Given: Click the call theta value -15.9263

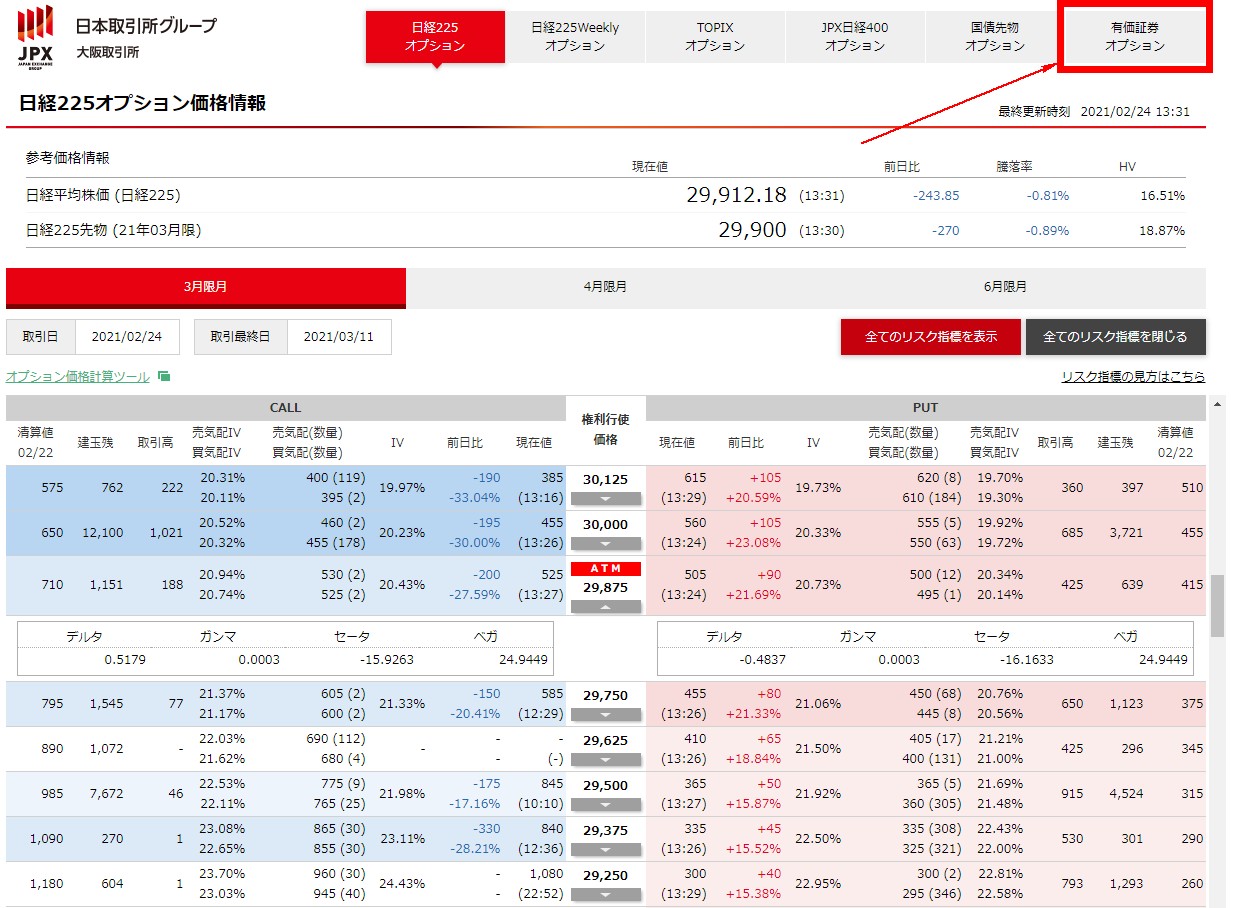Looking at the screenshot, I should [x=388, y=660].
